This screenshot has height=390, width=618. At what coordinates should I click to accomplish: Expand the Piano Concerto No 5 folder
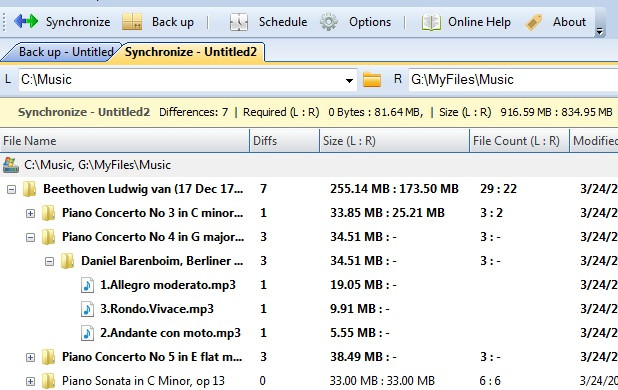click(x=30, y=358)
